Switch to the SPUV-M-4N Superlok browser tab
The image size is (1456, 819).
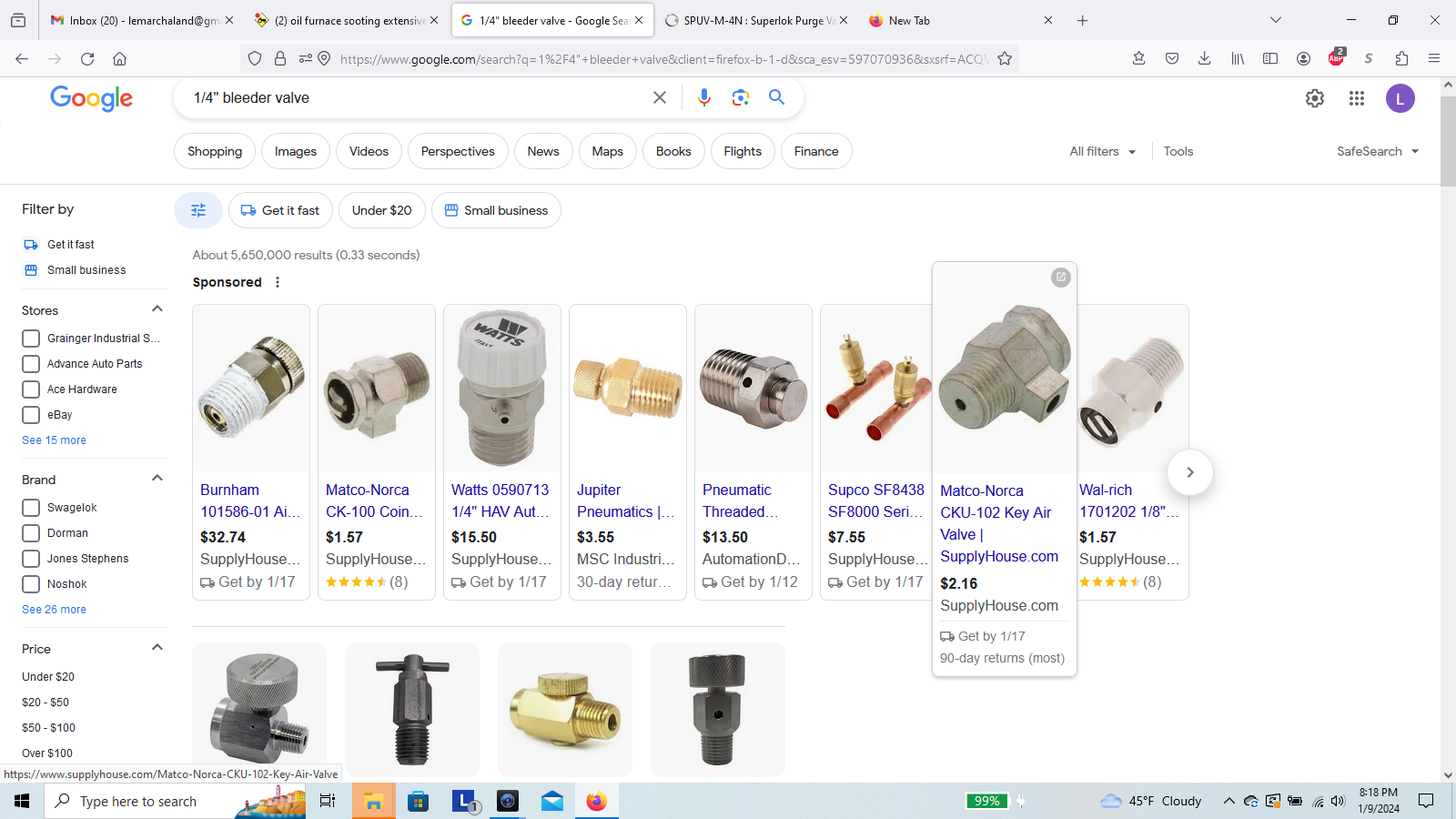click(756, 20)
